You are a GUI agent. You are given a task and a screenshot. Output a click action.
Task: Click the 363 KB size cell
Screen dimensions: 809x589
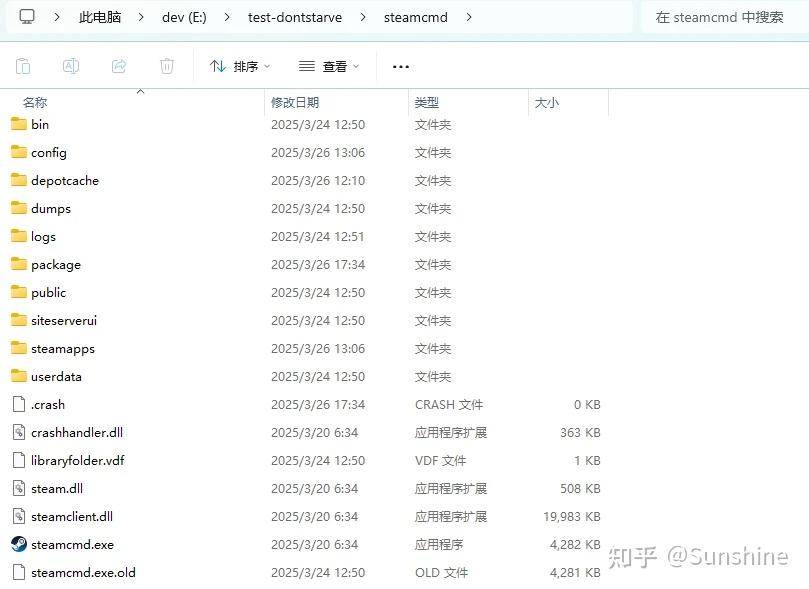pyautogui.click(x=580, y=432)
